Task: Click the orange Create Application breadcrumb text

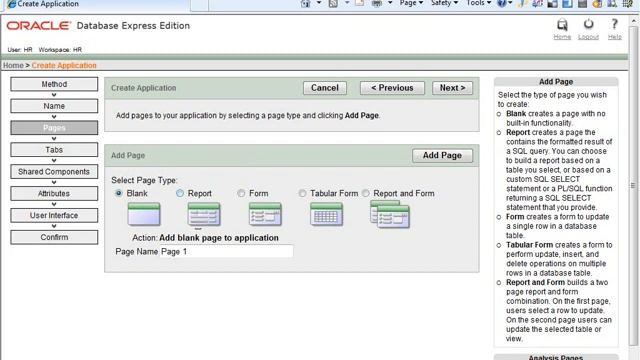Action: [x=64, y=65]
